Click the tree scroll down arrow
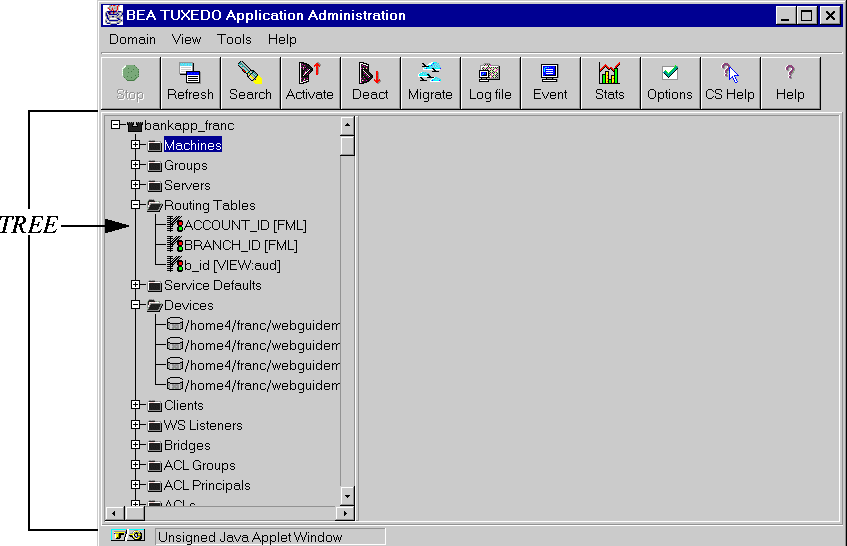Screen dimensions: 847x546 (x=347, y=496)
